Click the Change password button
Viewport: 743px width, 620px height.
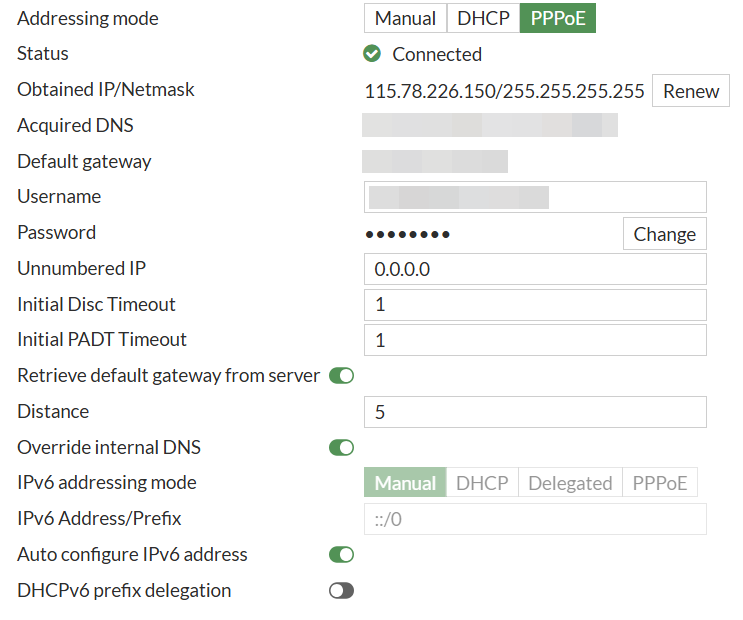tap(664, 233)
